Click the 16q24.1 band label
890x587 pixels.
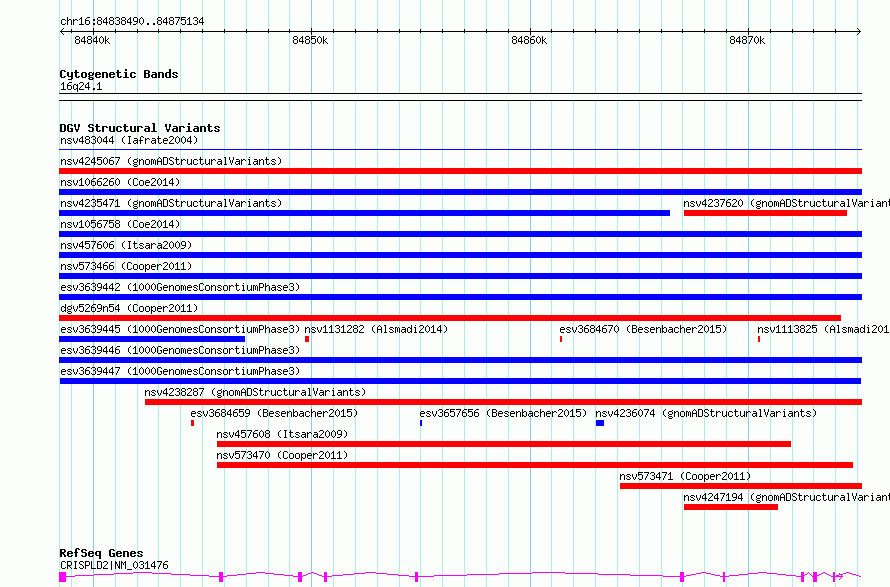pyautogui.click(x=81, y=86)
